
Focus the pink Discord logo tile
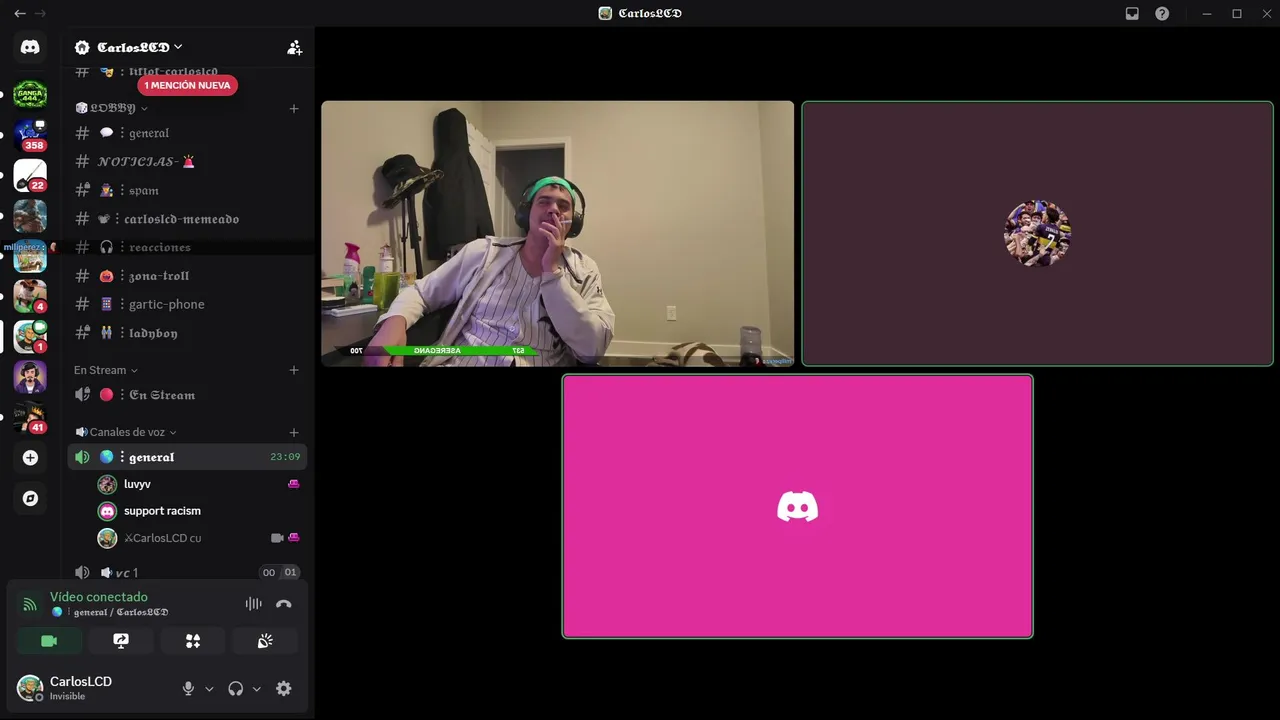(797, 506)
